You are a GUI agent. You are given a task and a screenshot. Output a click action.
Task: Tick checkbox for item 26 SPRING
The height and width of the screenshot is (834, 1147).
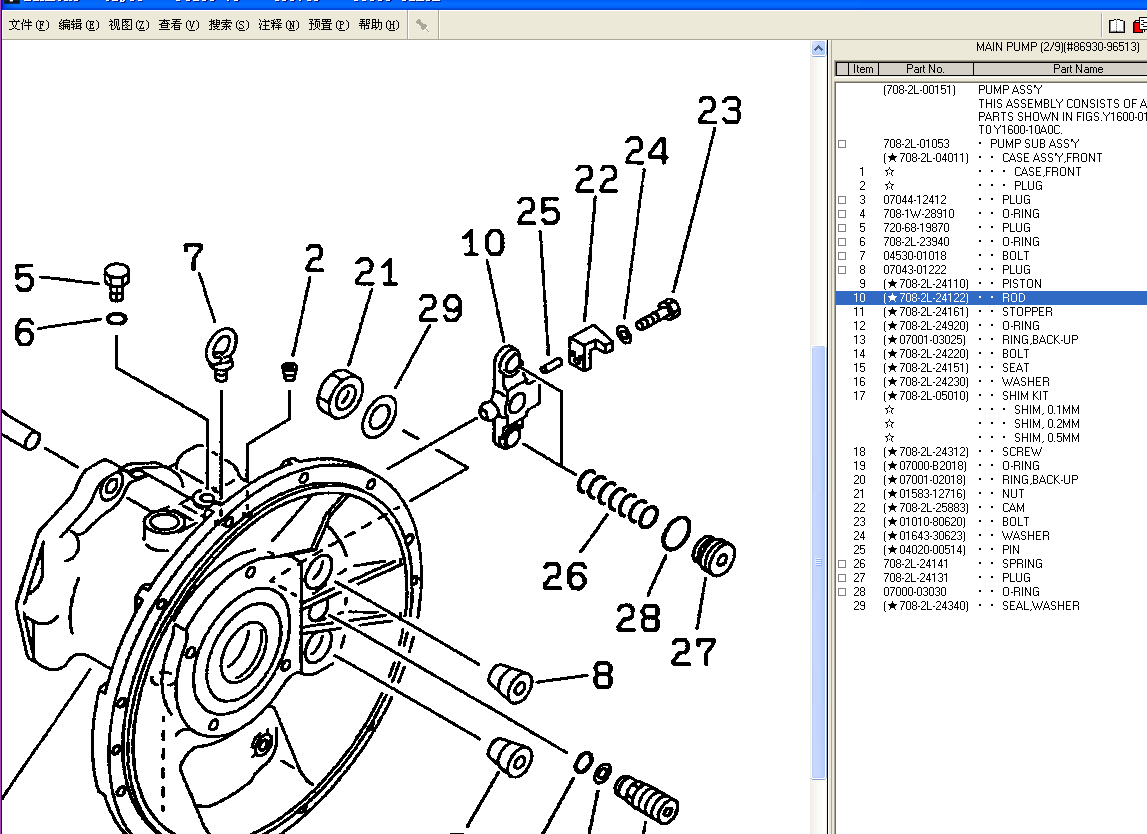click(842, 564)
